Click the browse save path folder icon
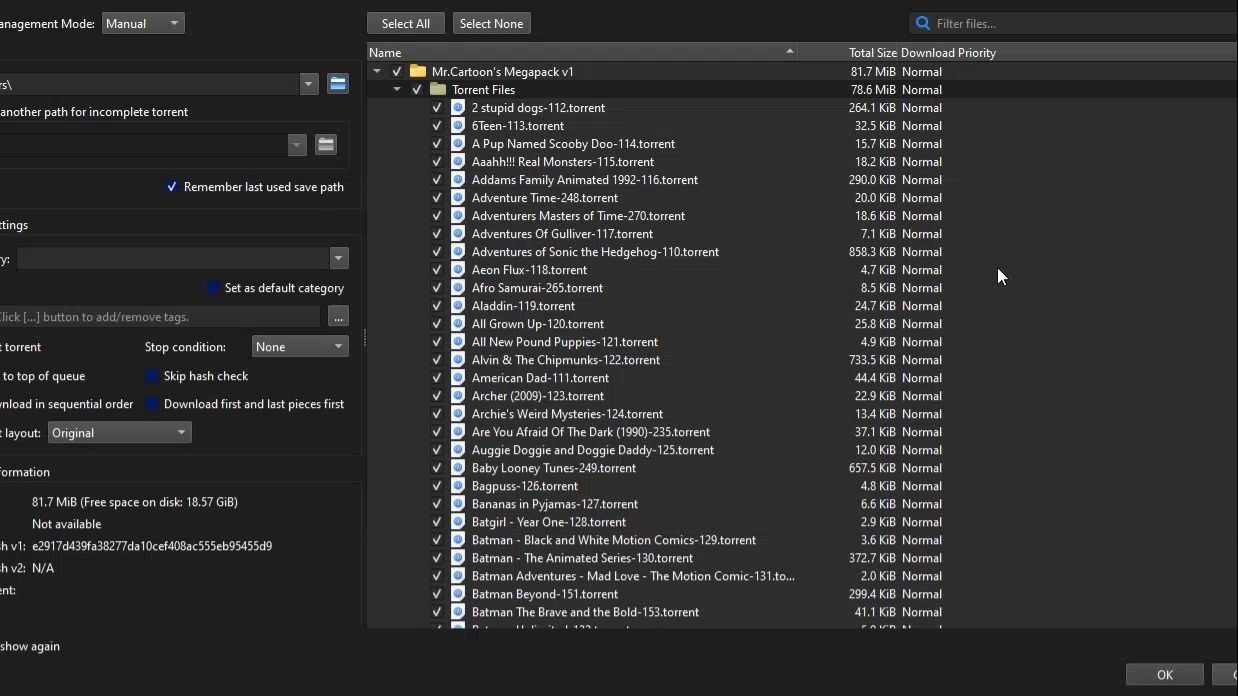Image resolution: width=1238 pixels, height=696 pixels. pos(338,84)
